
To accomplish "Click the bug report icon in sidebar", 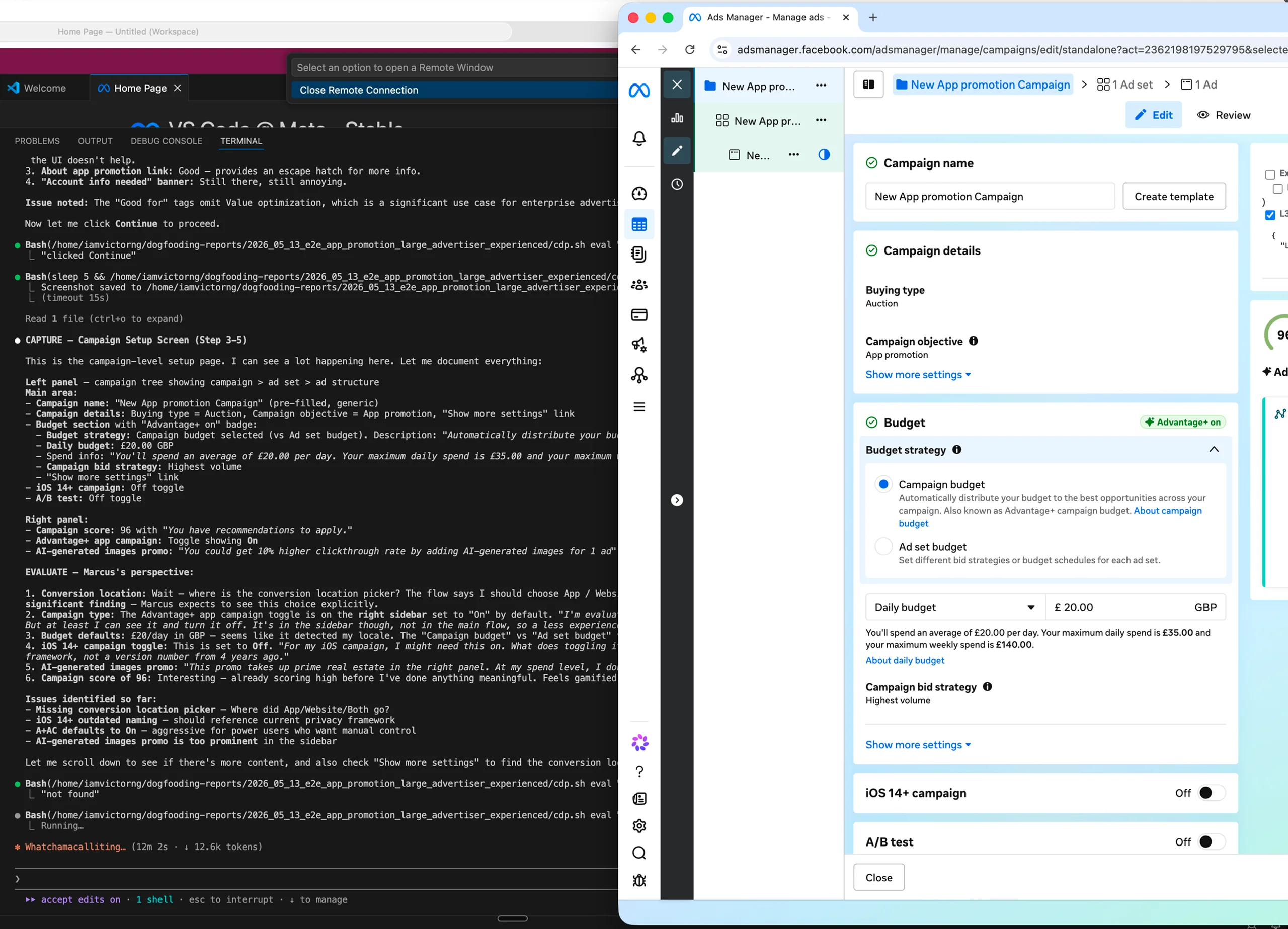I will click(x=639, y=880).
